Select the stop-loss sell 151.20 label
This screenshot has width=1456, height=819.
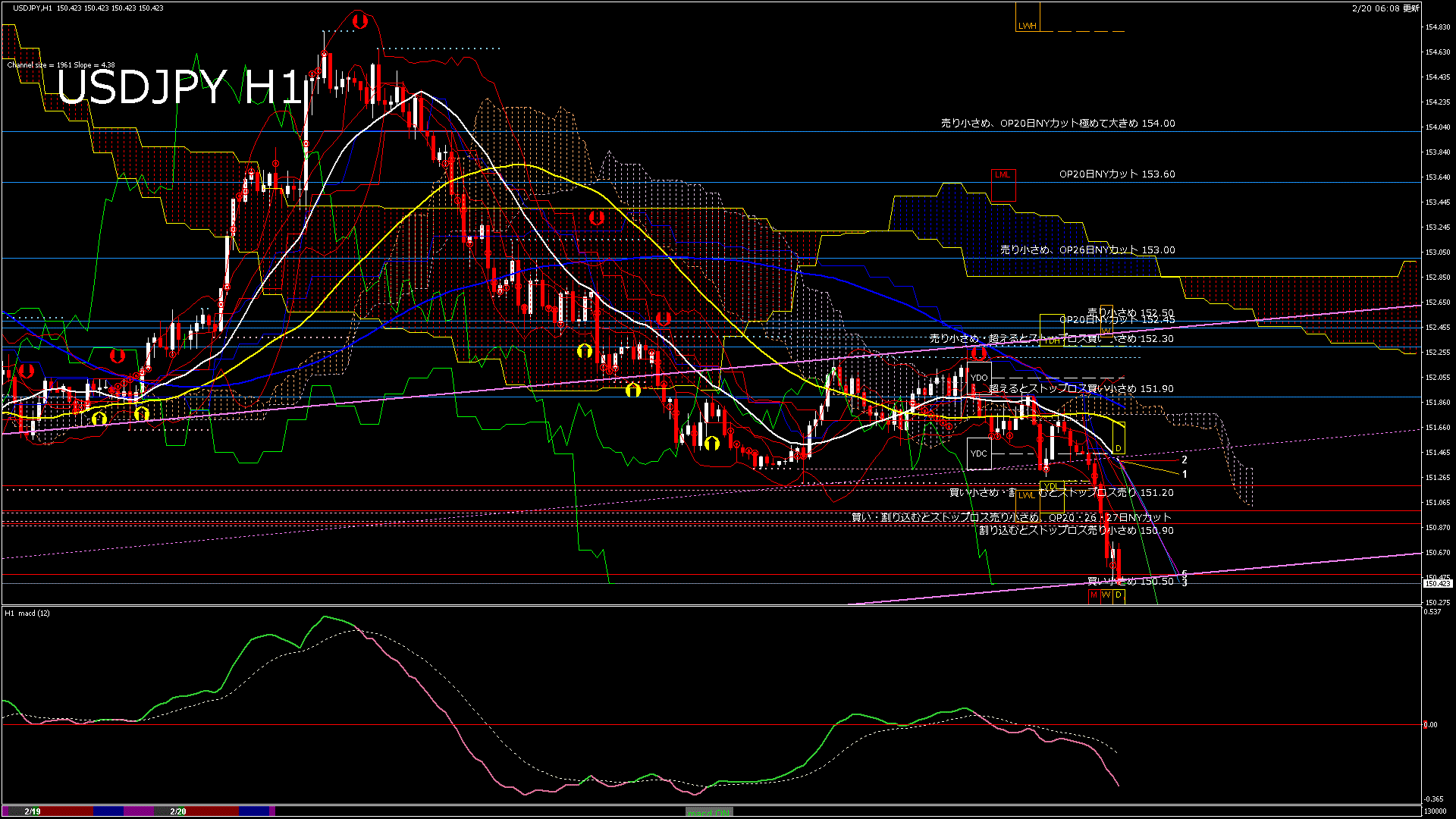1062,492
